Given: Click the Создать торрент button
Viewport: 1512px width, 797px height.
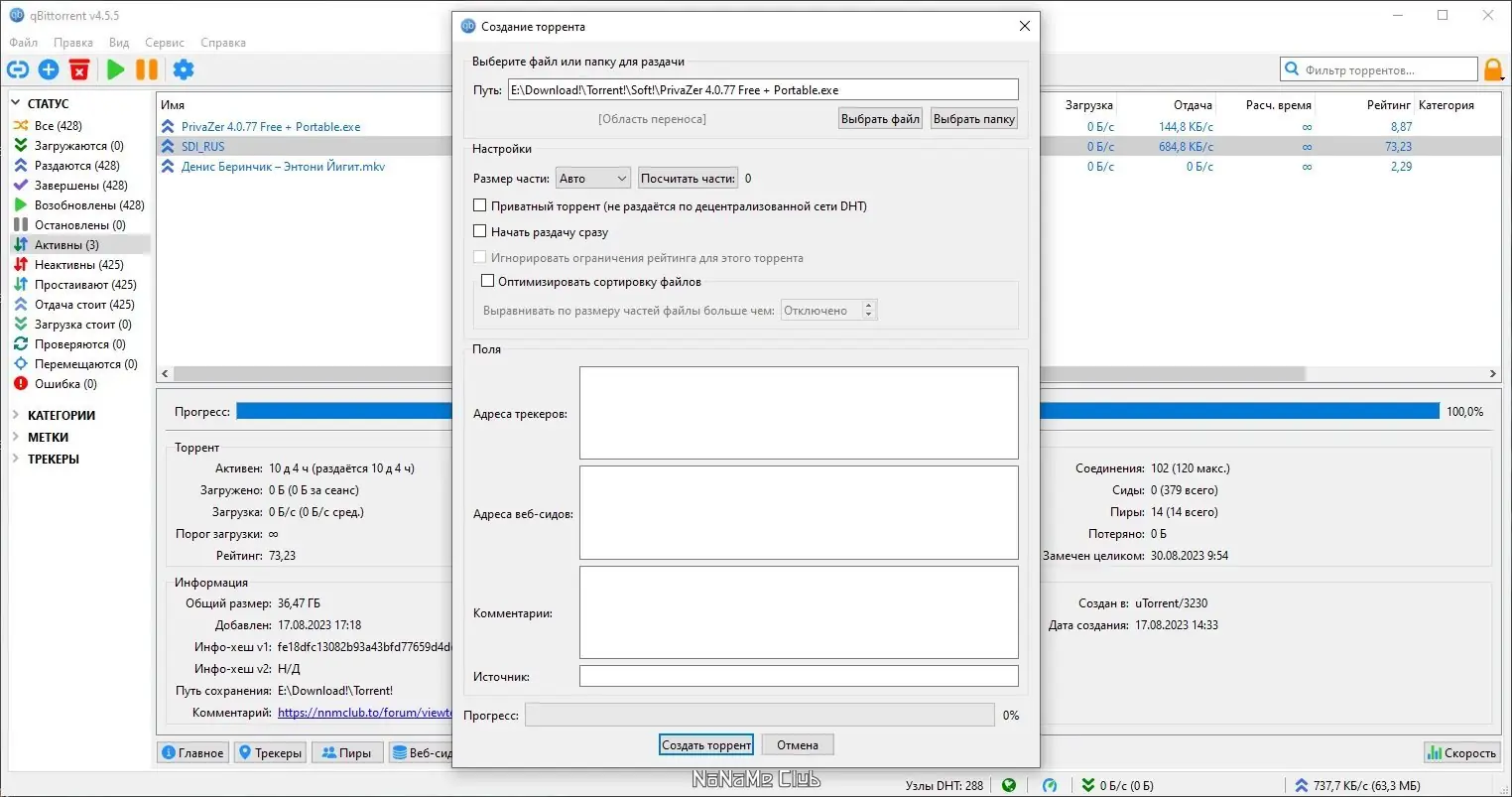Looking at the screenshot, I should (705, 743).
